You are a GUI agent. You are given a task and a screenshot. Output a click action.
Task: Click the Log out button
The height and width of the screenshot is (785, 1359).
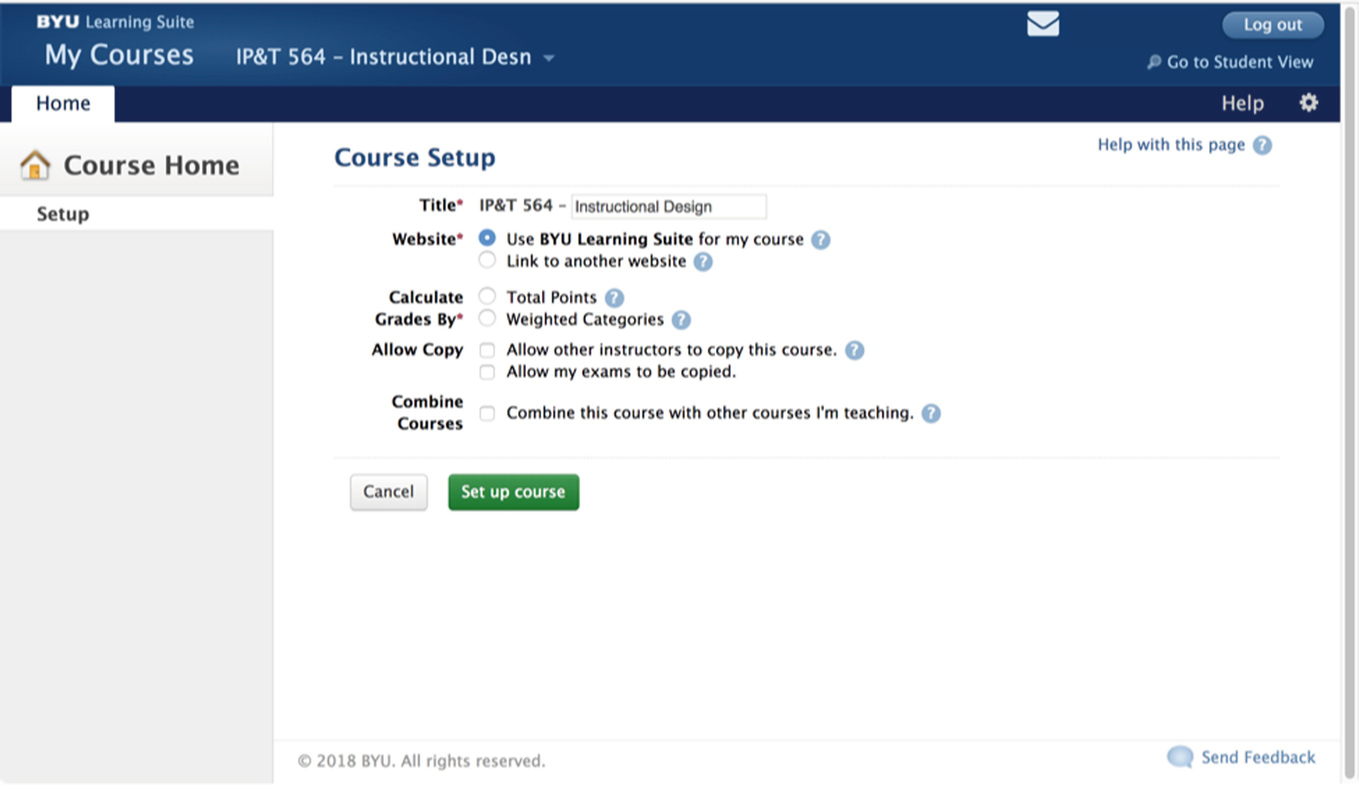1273,25
